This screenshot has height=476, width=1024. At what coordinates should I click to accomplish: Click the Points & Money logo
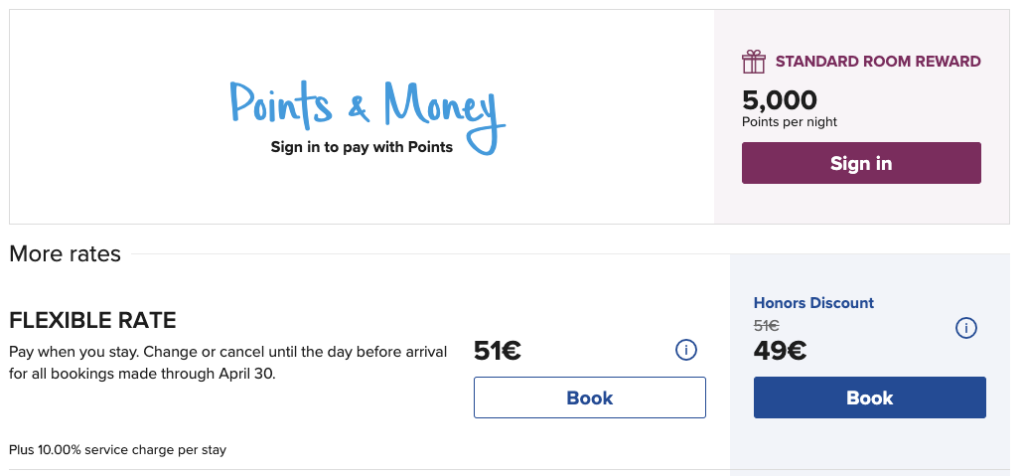(366, 107)
